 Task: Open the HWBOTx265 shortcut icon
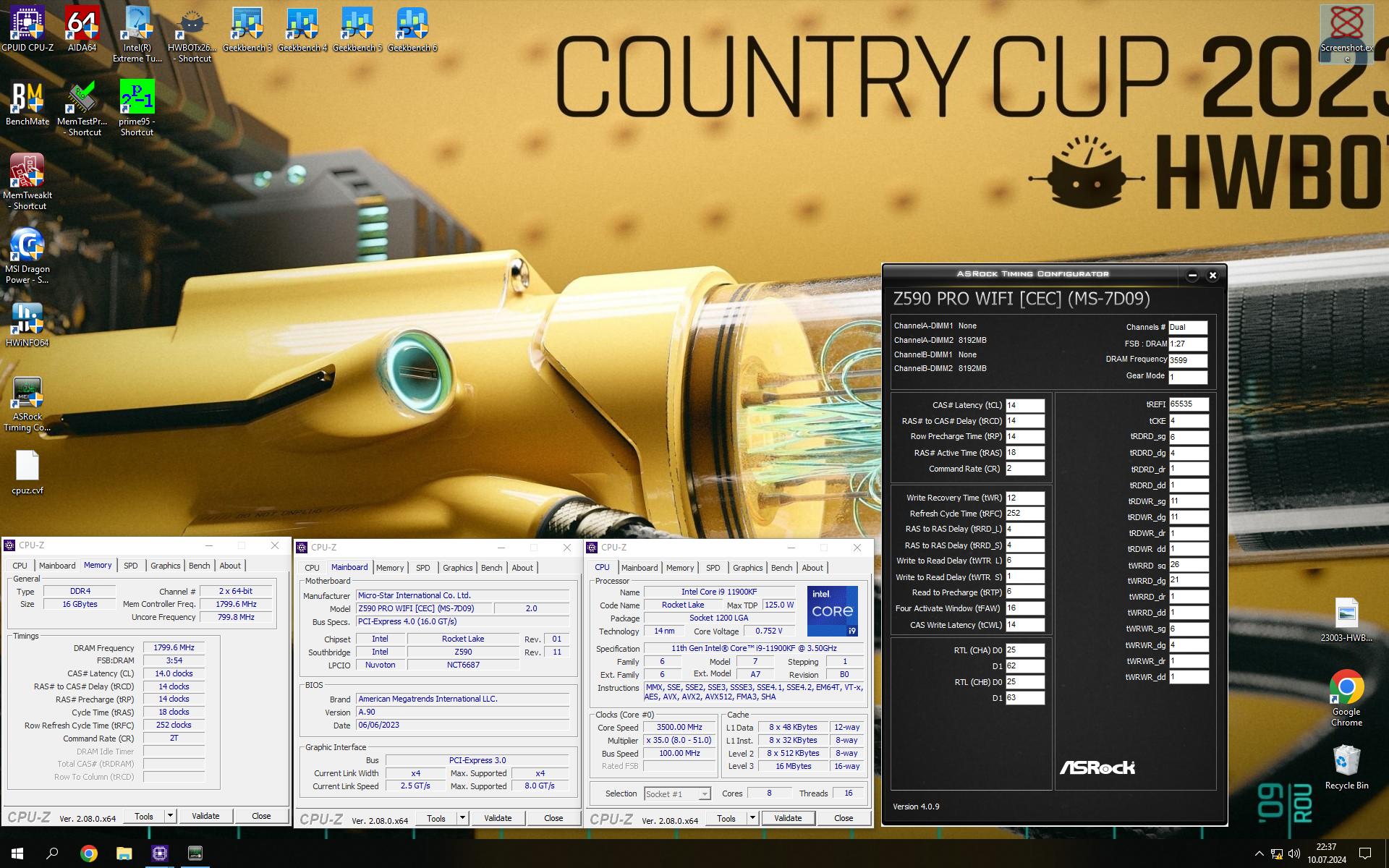point(192,34)
